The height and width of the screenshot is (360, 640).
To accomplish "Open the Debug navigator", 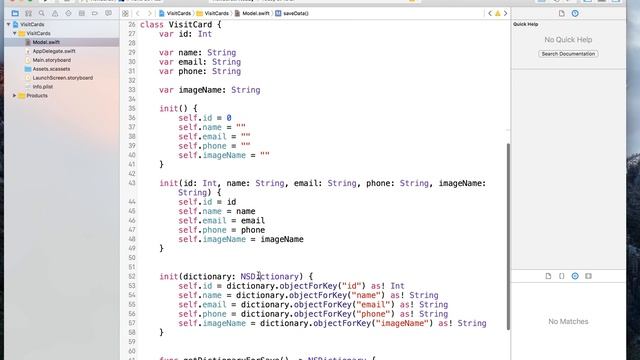I will pyautogui.click(x=82, y=13).
